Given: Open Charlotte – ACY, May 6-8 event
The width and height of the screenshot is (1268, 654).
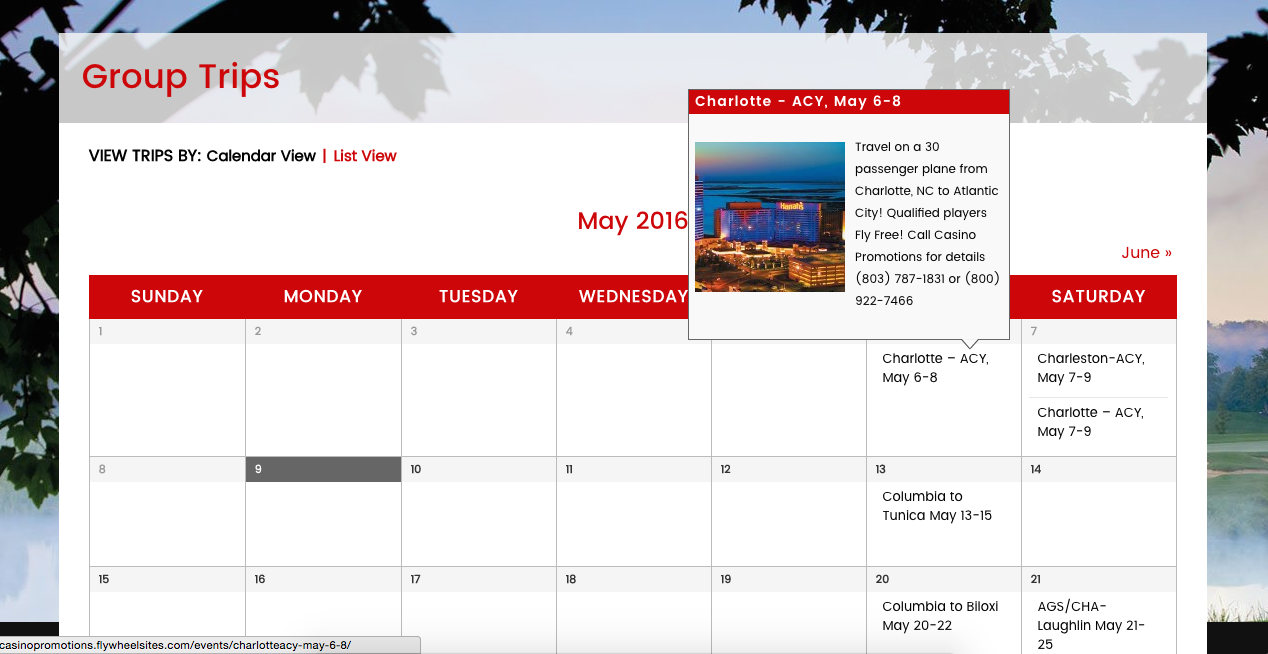Looking at the screenshot, I should tap(935, 368).
